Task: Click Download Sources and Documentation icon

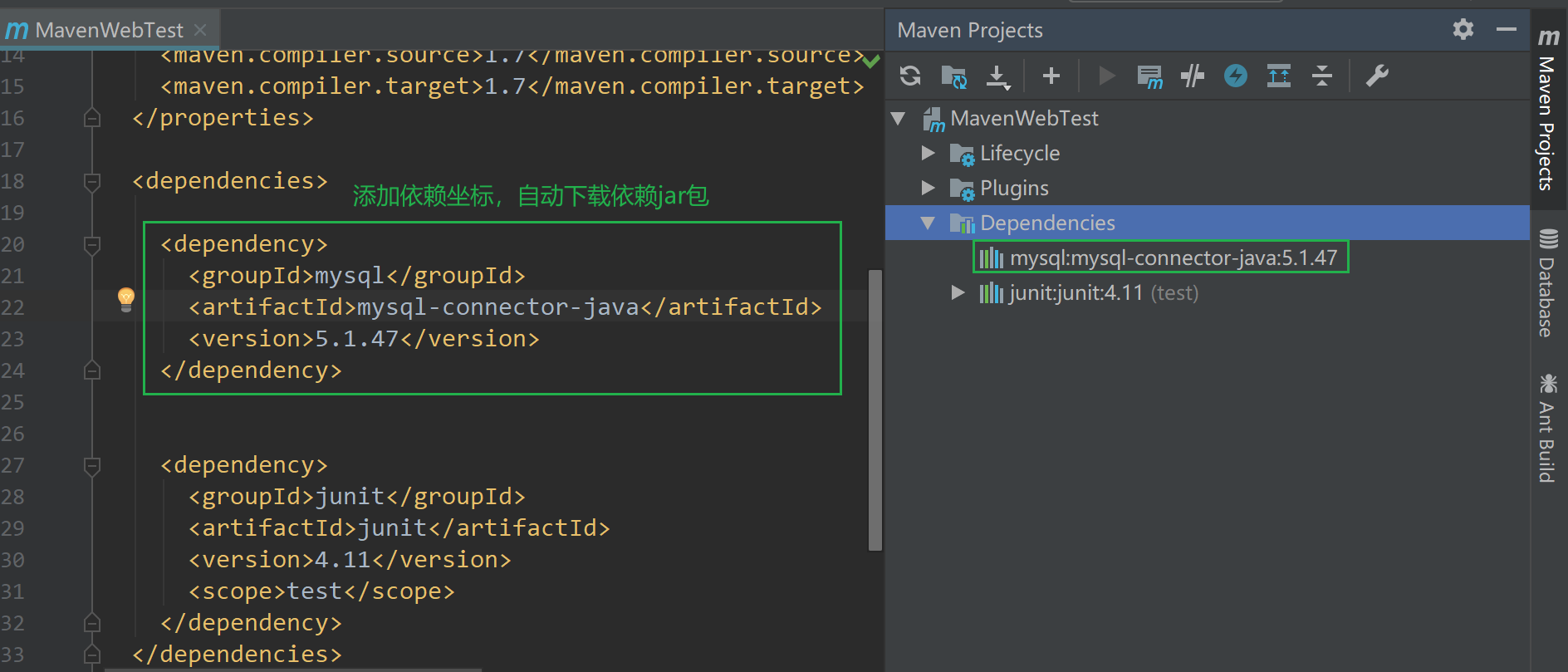Action: pos(997,76)
